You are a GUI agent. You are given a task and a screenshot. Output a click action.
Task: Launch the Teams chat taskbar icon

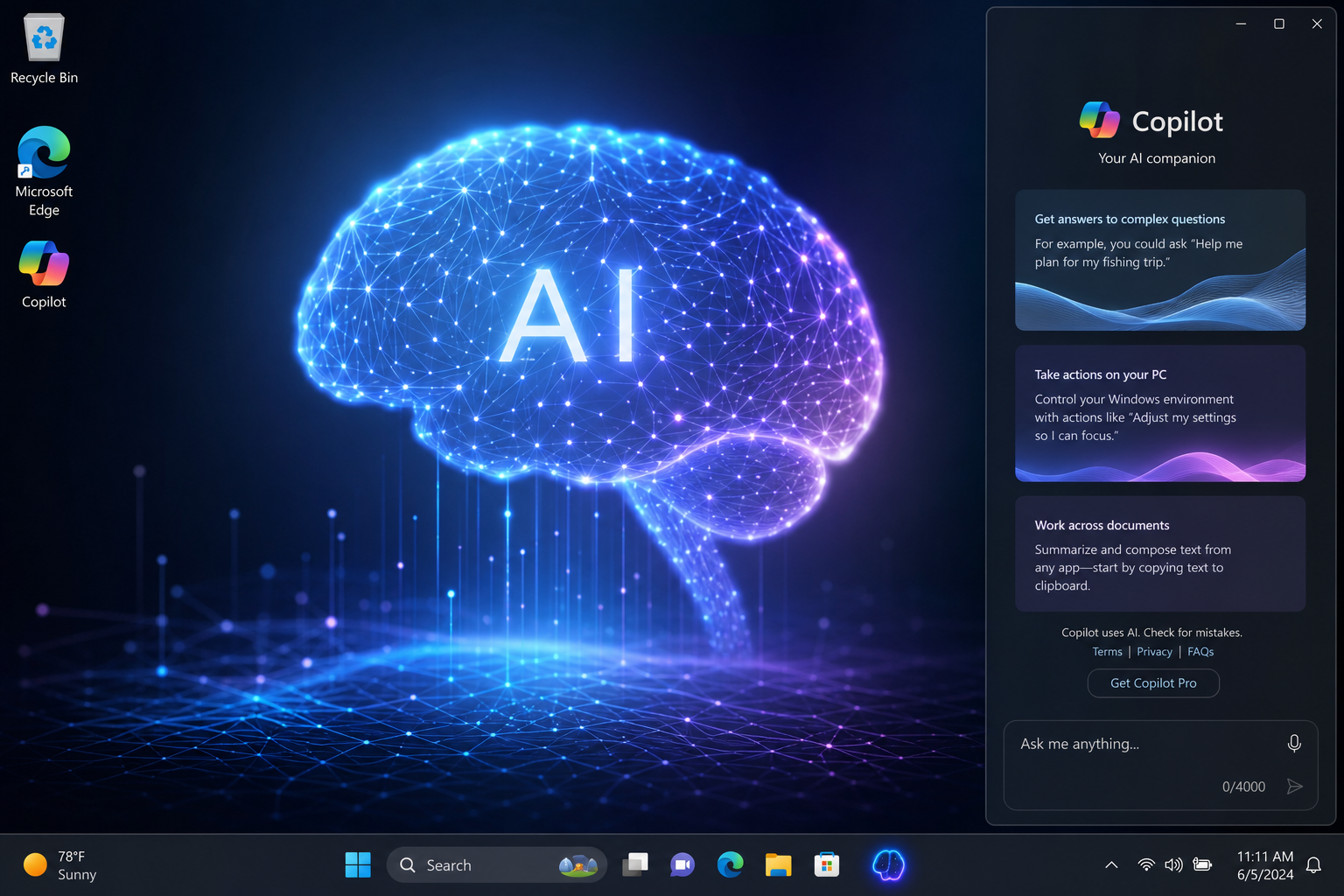point(682,864)
